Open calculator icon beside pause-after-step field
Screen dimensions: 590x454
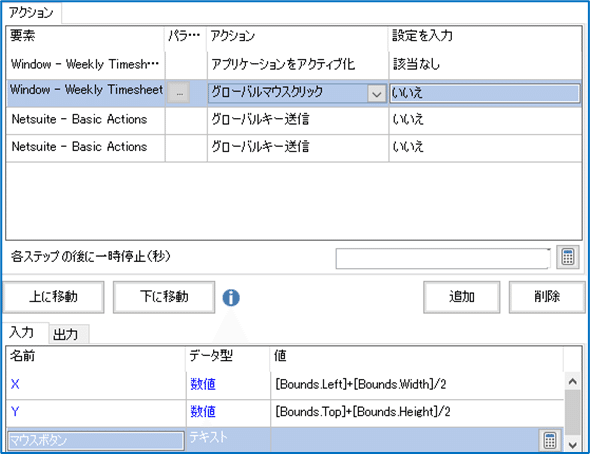pos(568,258)
